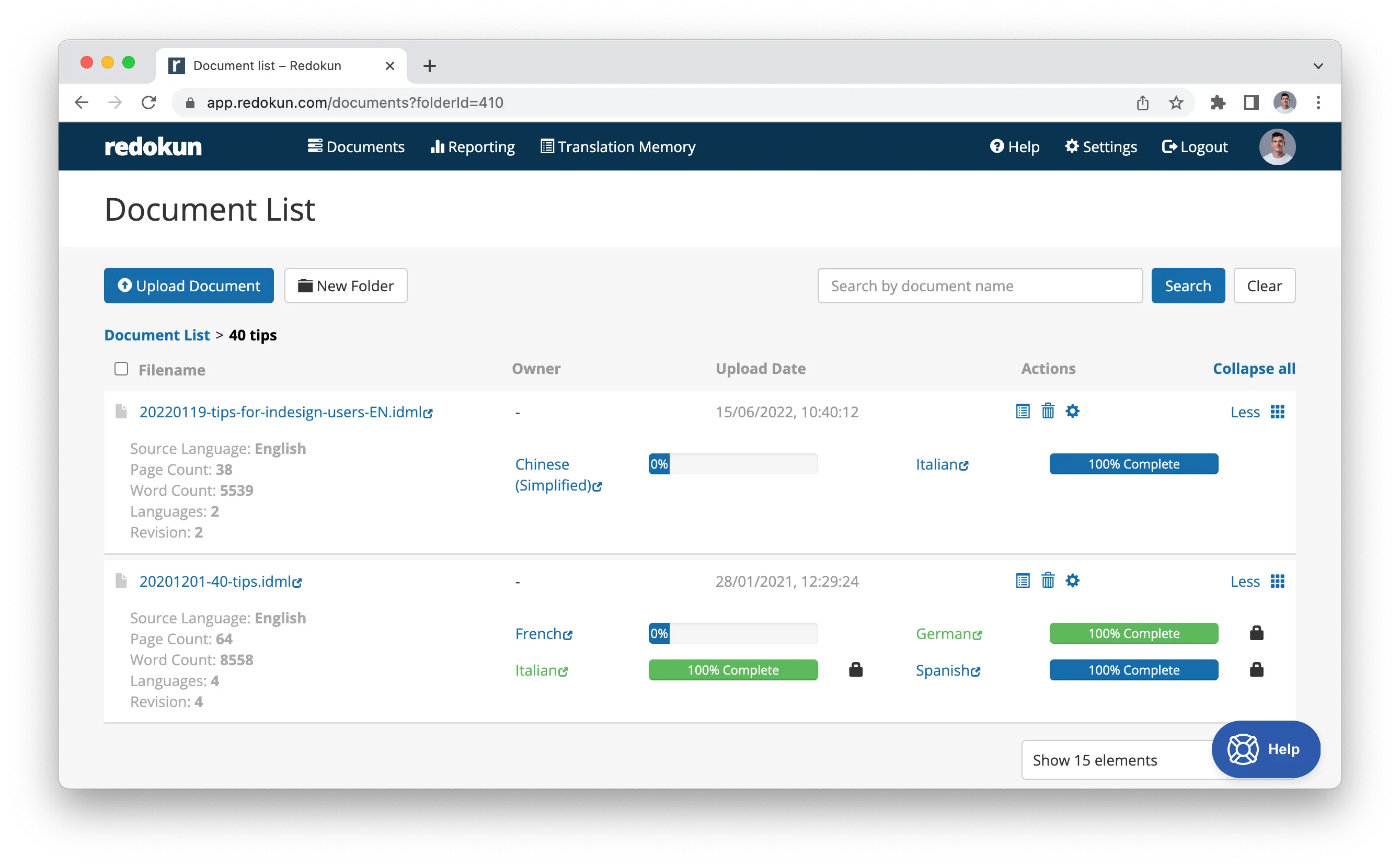Create a folder with New Folder button
The image size is (1400, 866).
pos(346,285)
